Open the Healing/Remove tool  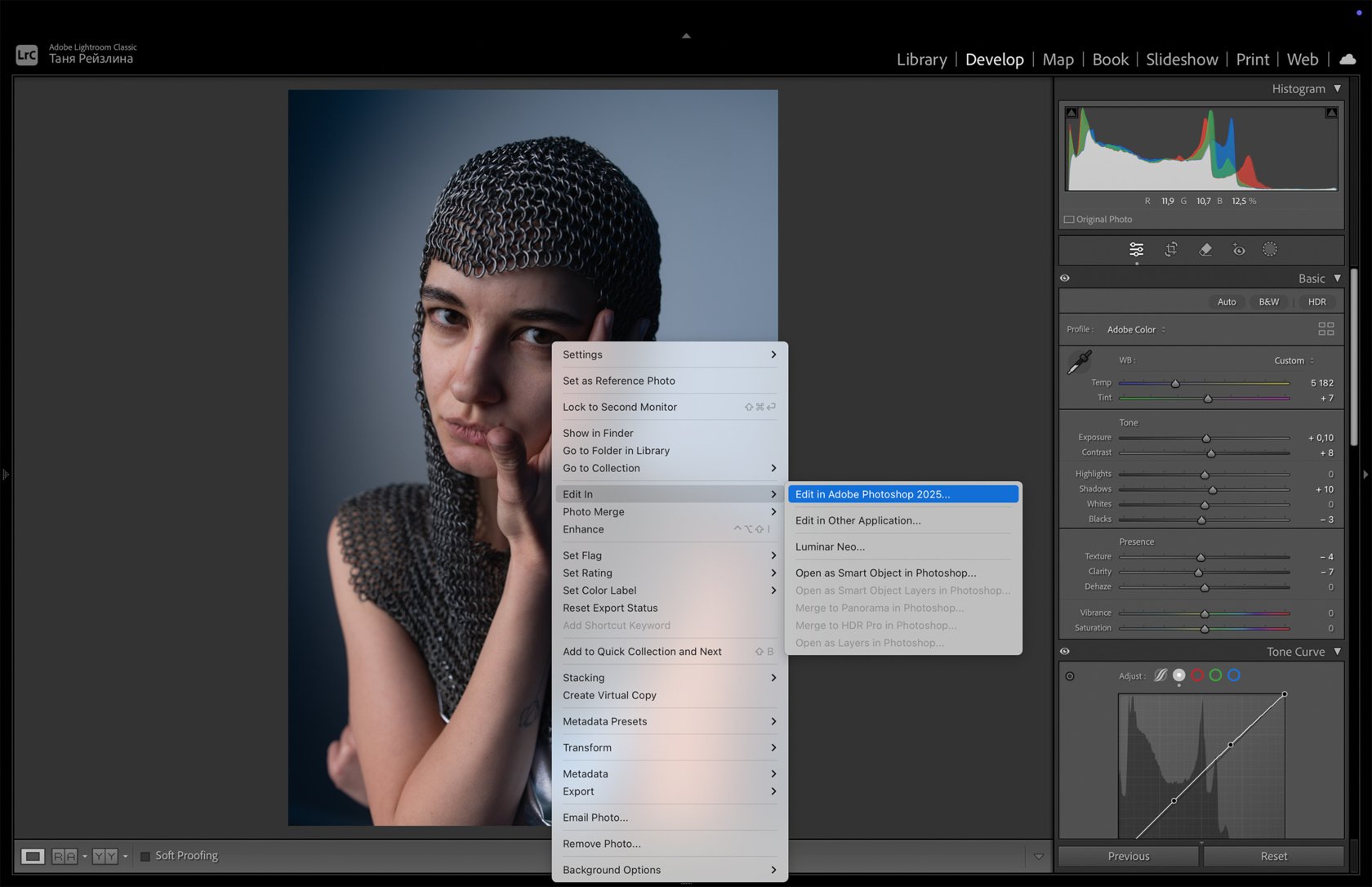tap(1205, 250)
